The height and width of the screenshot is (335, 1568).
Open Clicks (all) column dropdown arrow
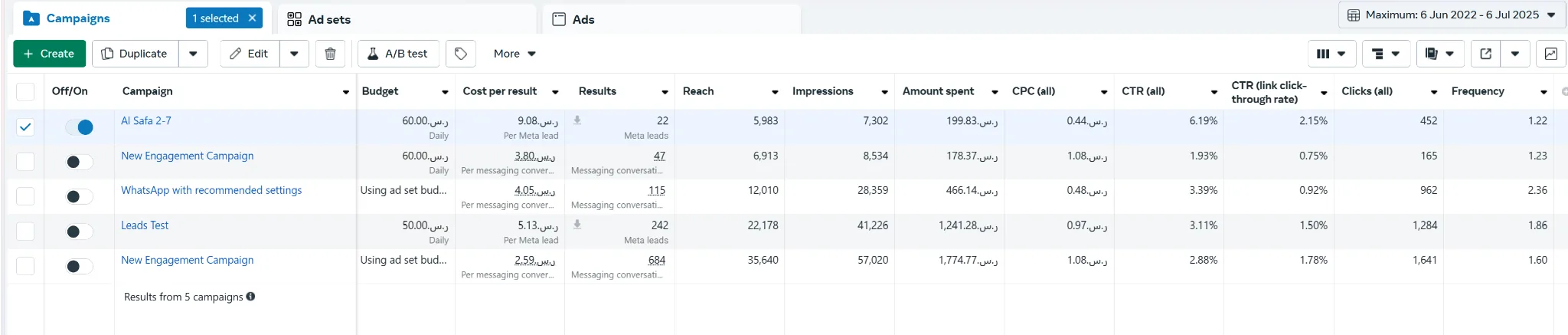[x=1434, y=92]
